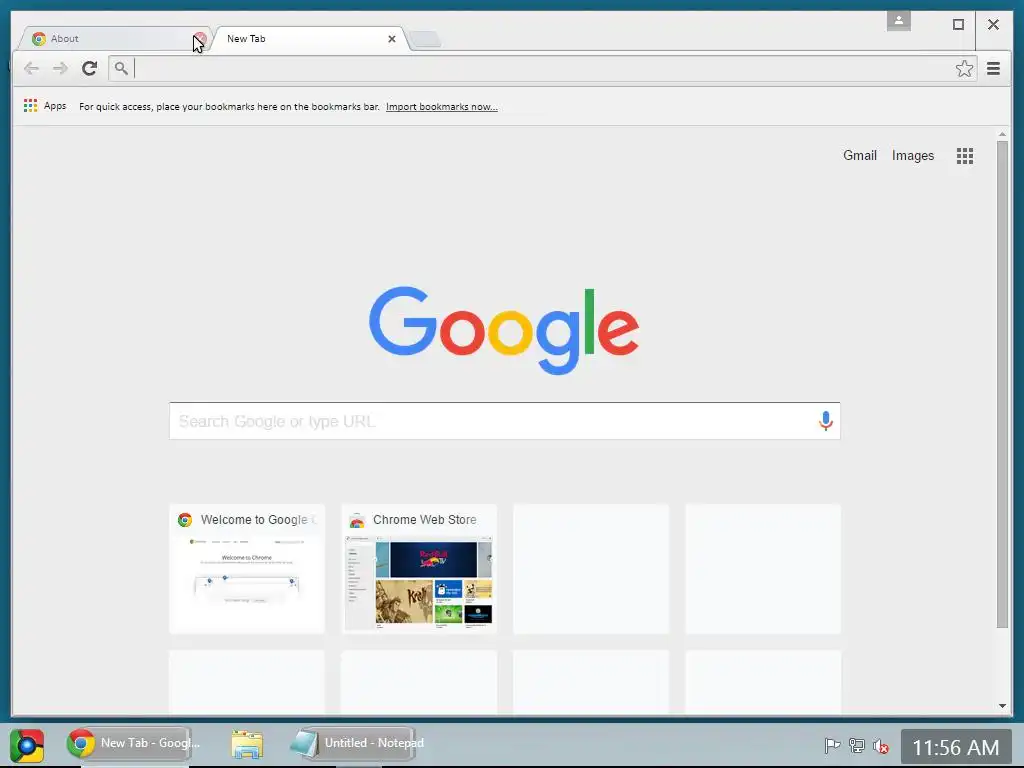This screenshot has height=768, width=1024.
Task: Select the New Tab tab
Action: coord(308,39)
